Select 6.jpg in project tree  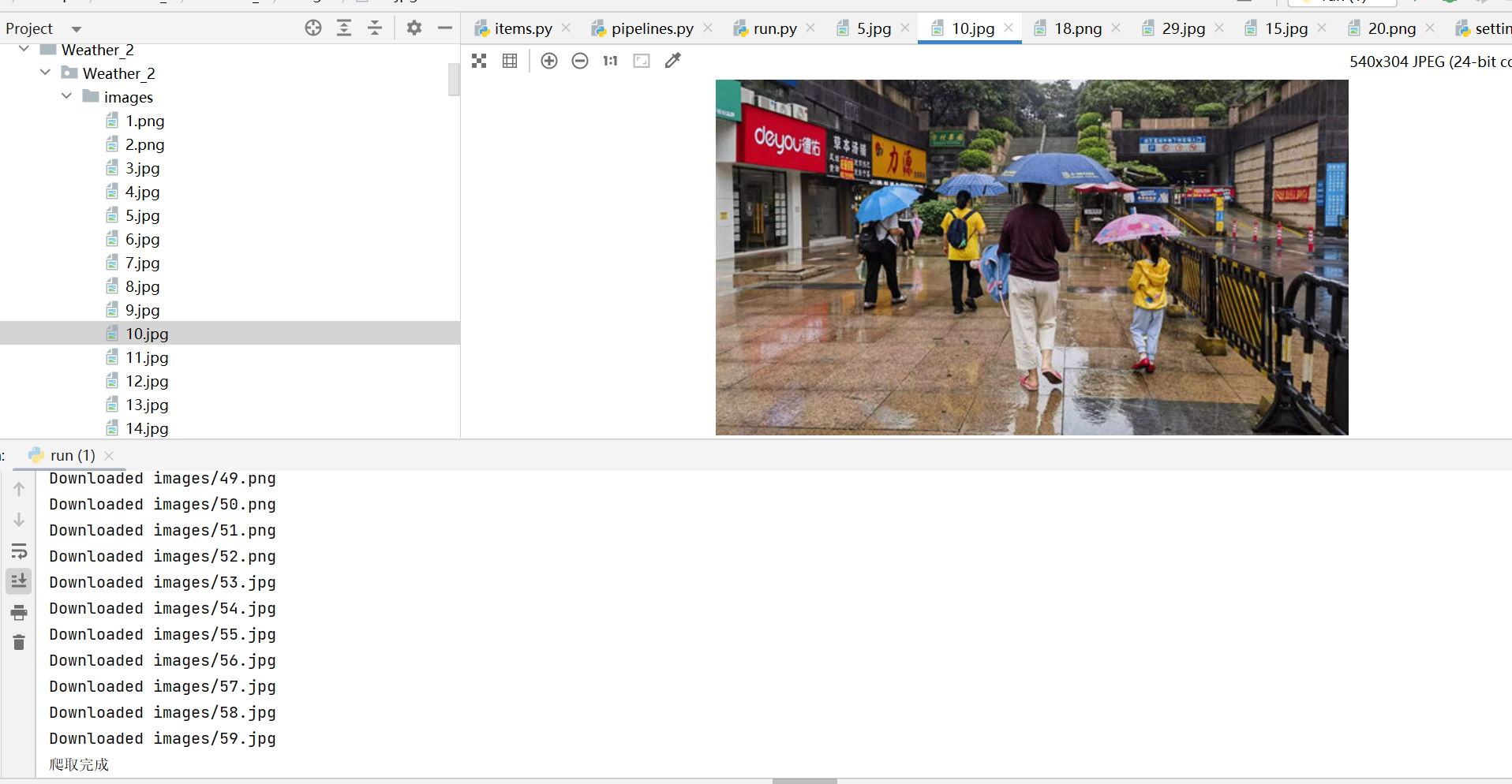click(143, 239)
